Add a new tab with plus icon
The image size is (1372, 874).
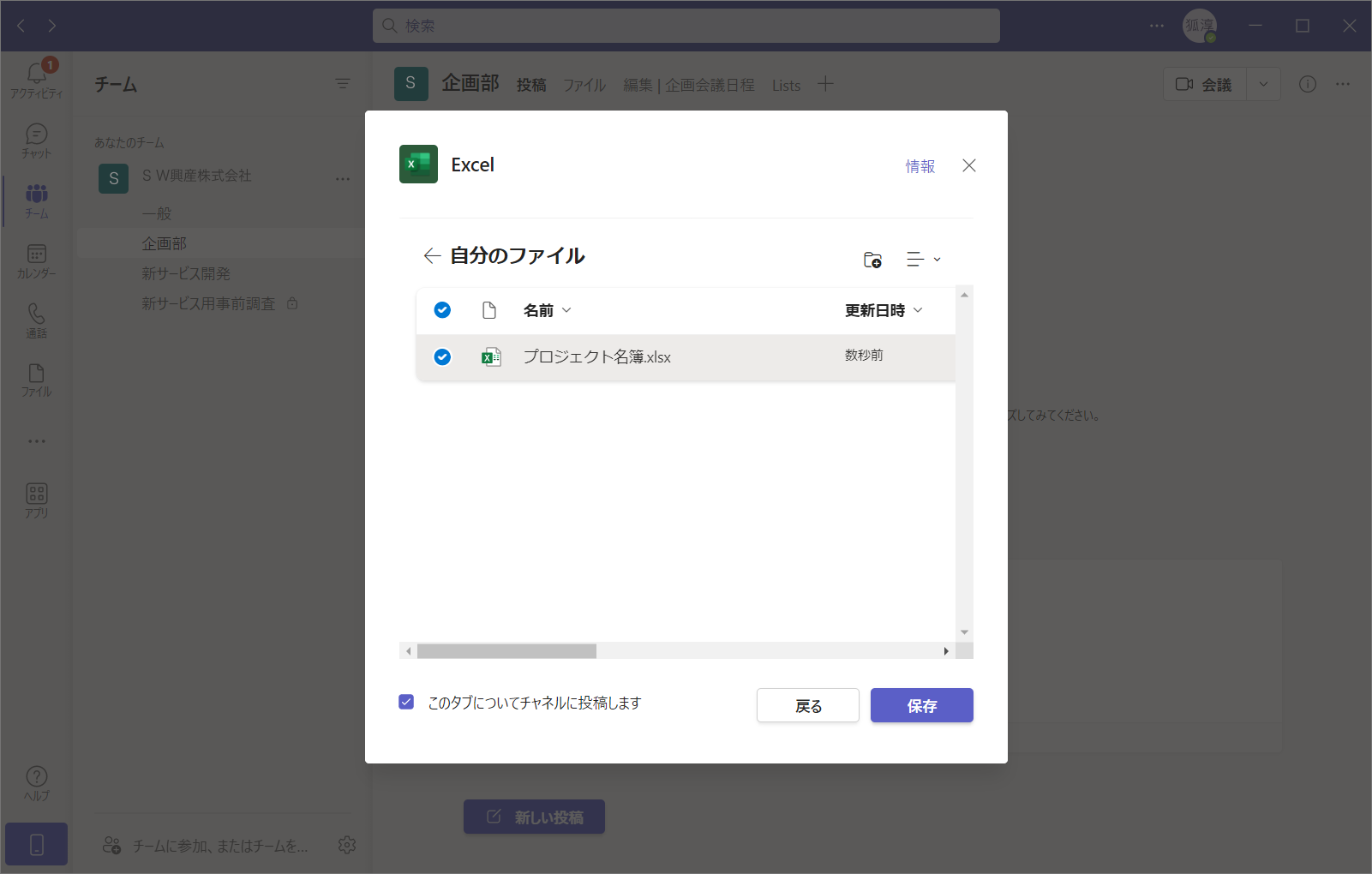824,84
